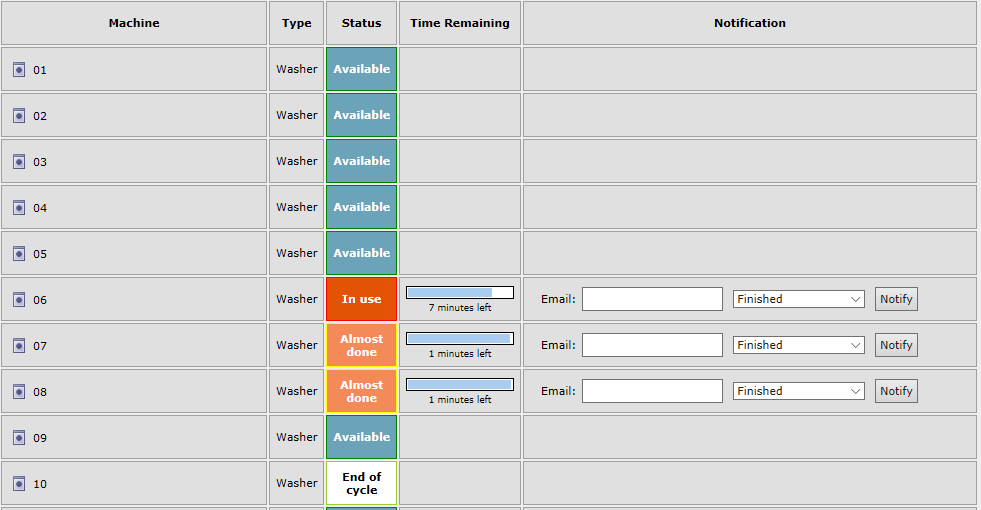Click the washer icon for machine 01
The height and width of the screenshot is (510, 981).
(19, 70)
